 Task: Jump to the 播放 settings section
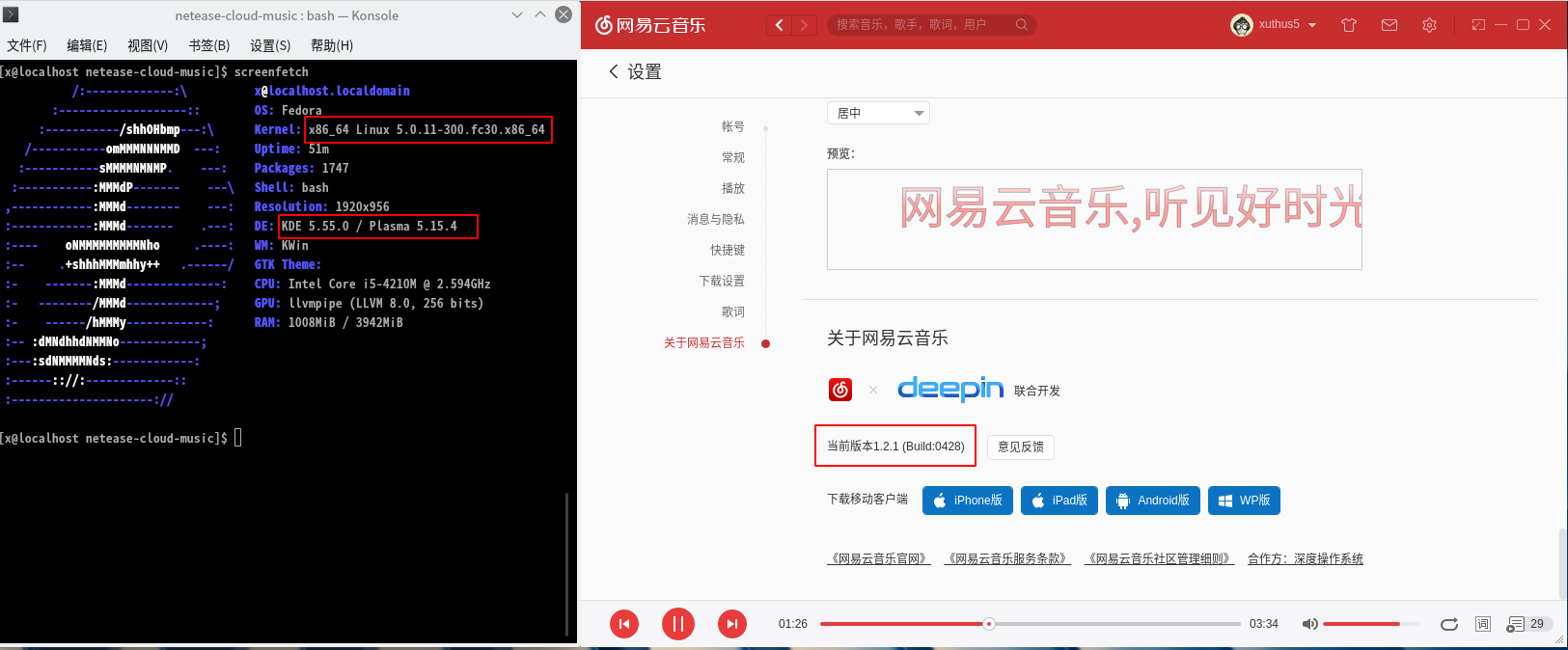pyautogui.click(x=733, y=188)
